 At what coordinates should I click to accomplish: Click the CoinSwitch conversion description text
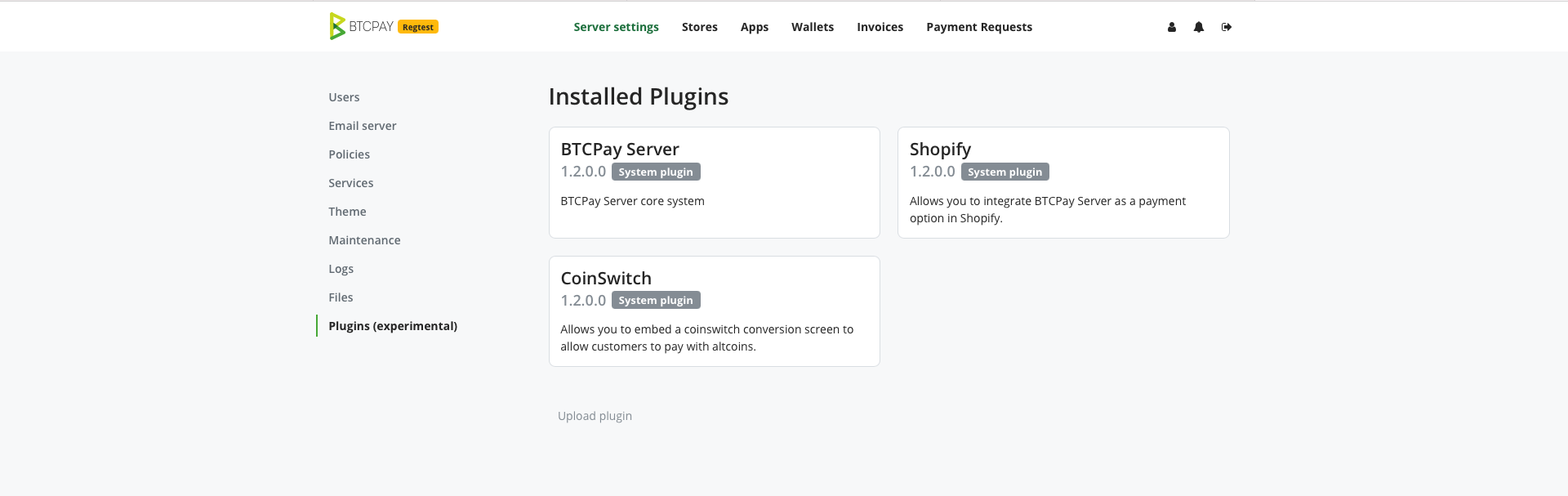pyautogui.click(x=707, y=337)
